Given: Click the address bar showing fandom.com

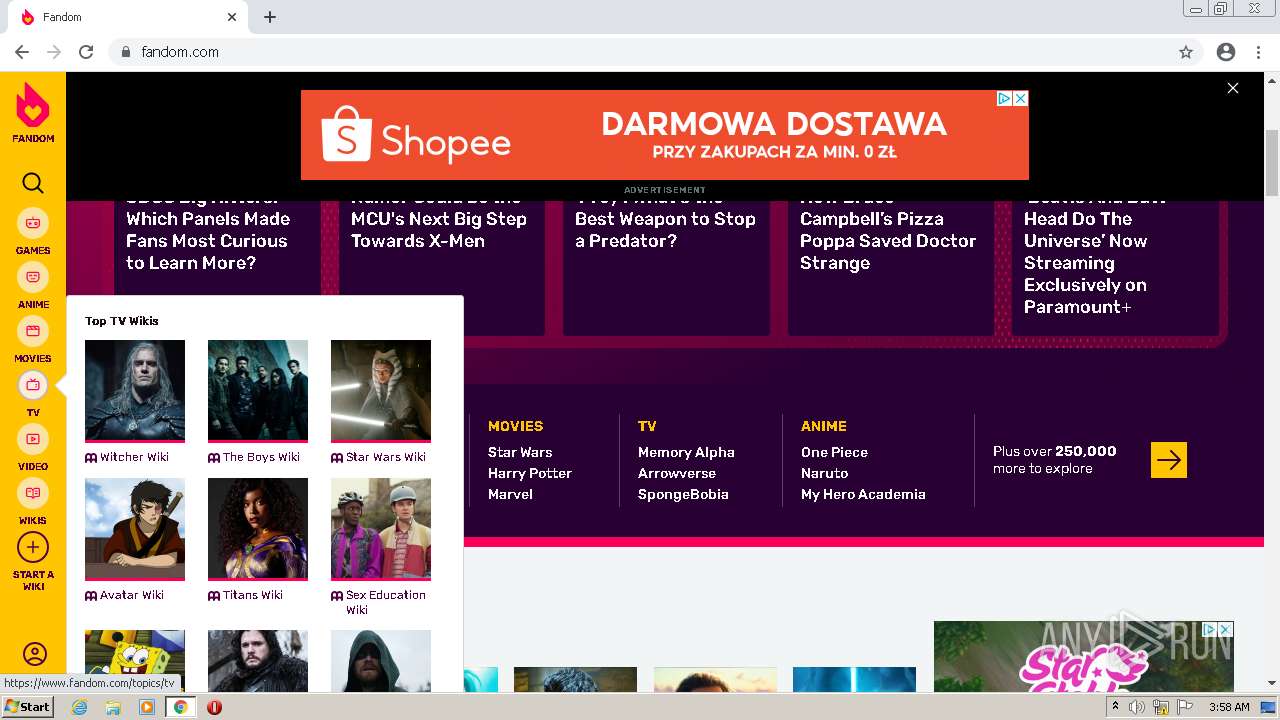Looking at the screenshot, I should coord(640,52).
